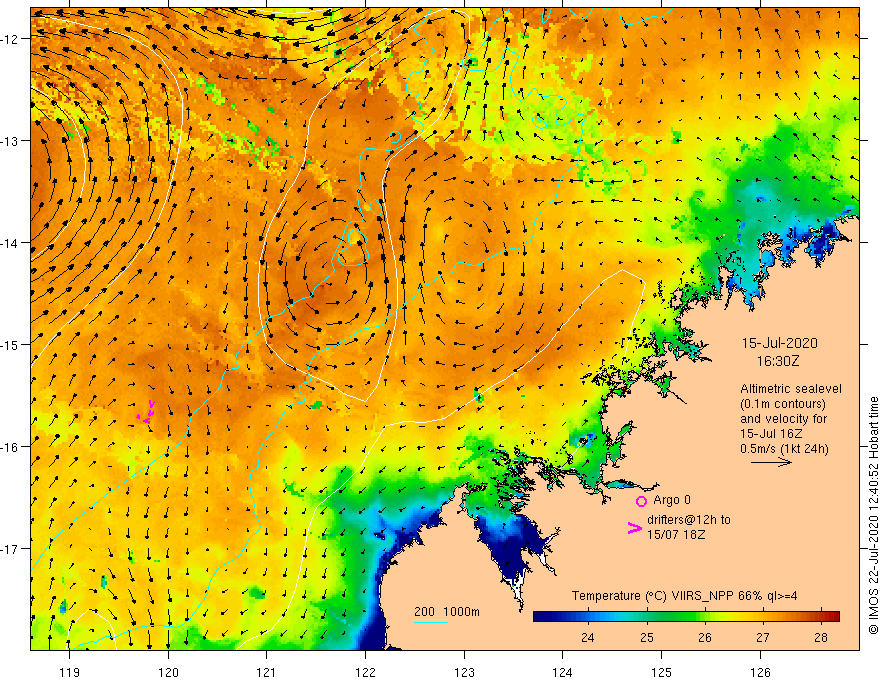Viewport: 880px width, 680px height.
Task: Click the time text 16:30Z
Action: (778, 361)
